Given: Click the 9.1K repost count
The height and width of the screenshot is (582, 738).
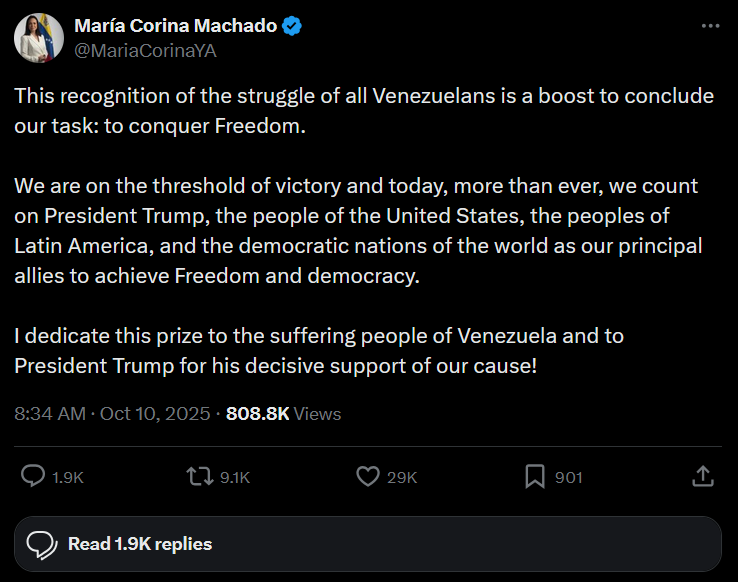Looking at the screenshot, I should (x=235, y=478).
